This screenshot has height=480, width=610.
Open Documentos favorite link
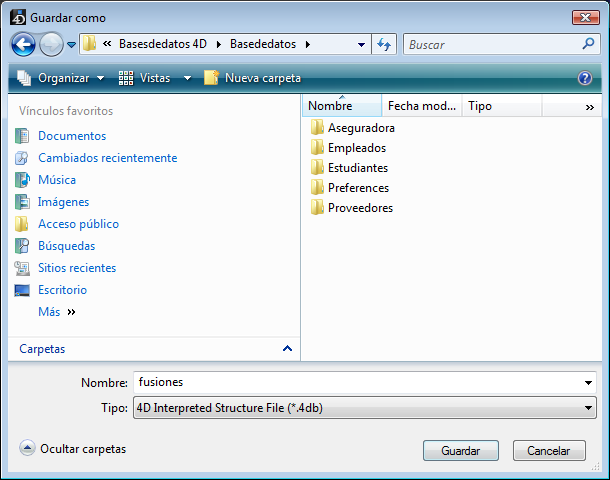point(72,136)
